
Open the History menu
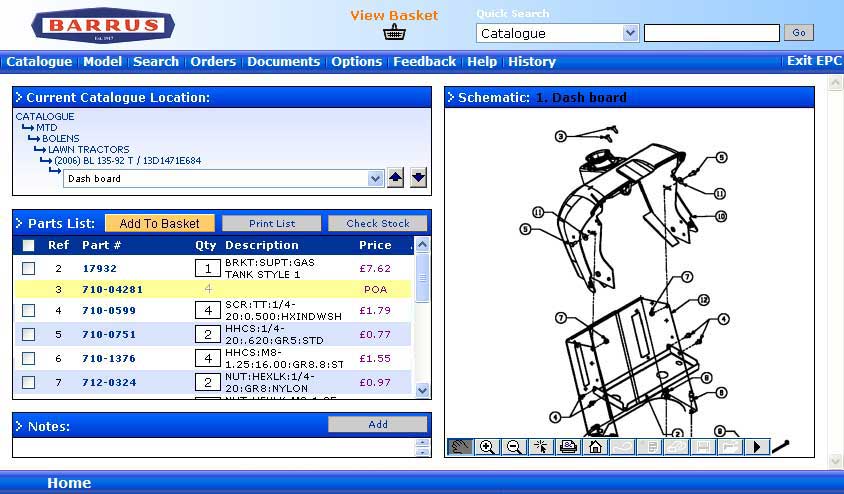[532, 61]
